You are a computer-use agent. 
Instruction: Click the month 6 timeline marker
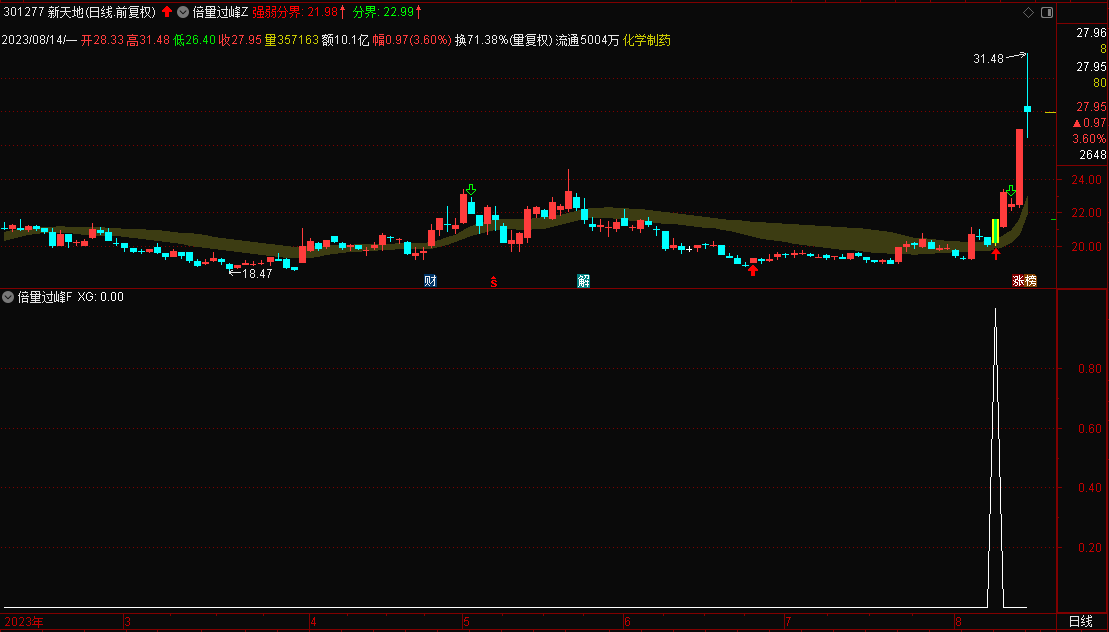point(627,622)
